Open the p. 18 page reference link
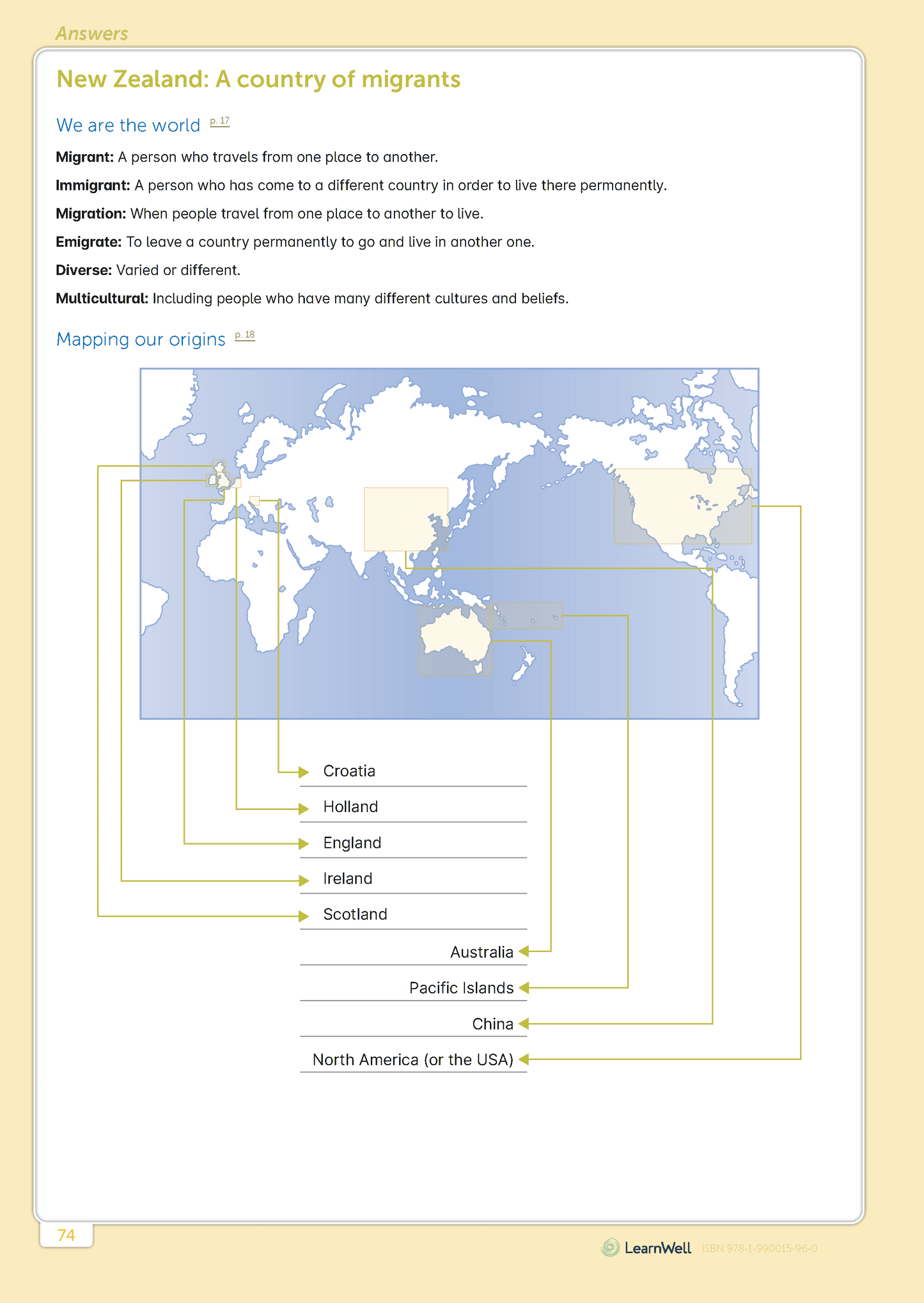This screenshot has width=924, height=1303. point(245,335)
